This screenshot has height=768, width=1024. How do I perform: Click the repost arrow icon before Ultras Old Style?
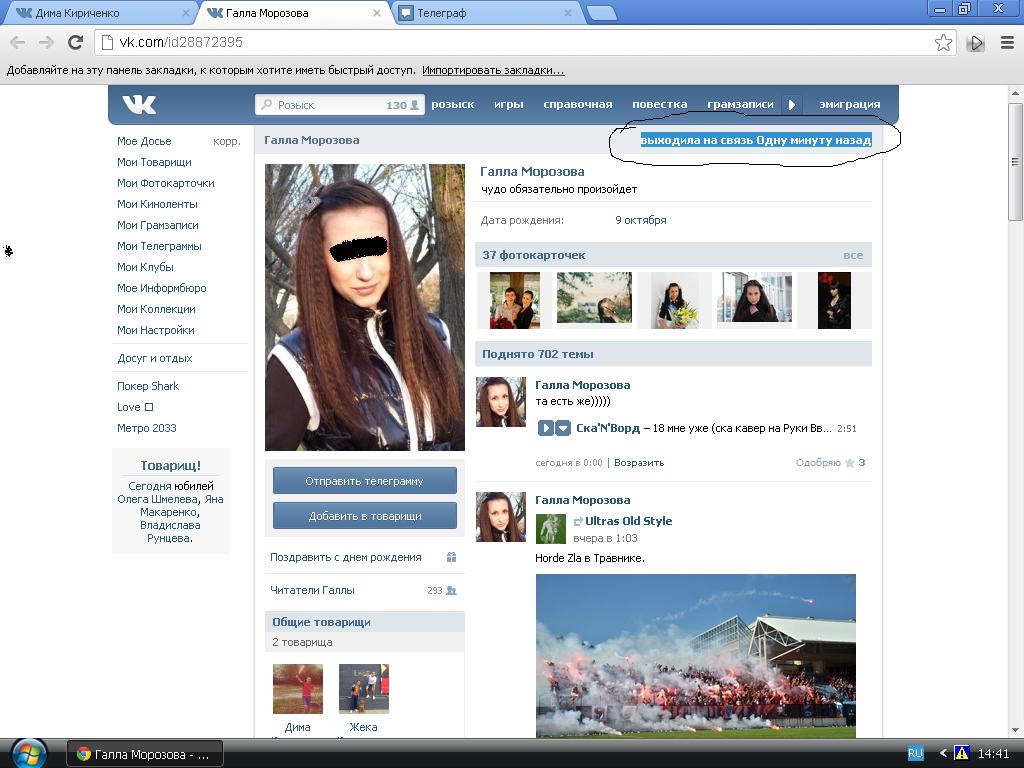tap(578, 521)
